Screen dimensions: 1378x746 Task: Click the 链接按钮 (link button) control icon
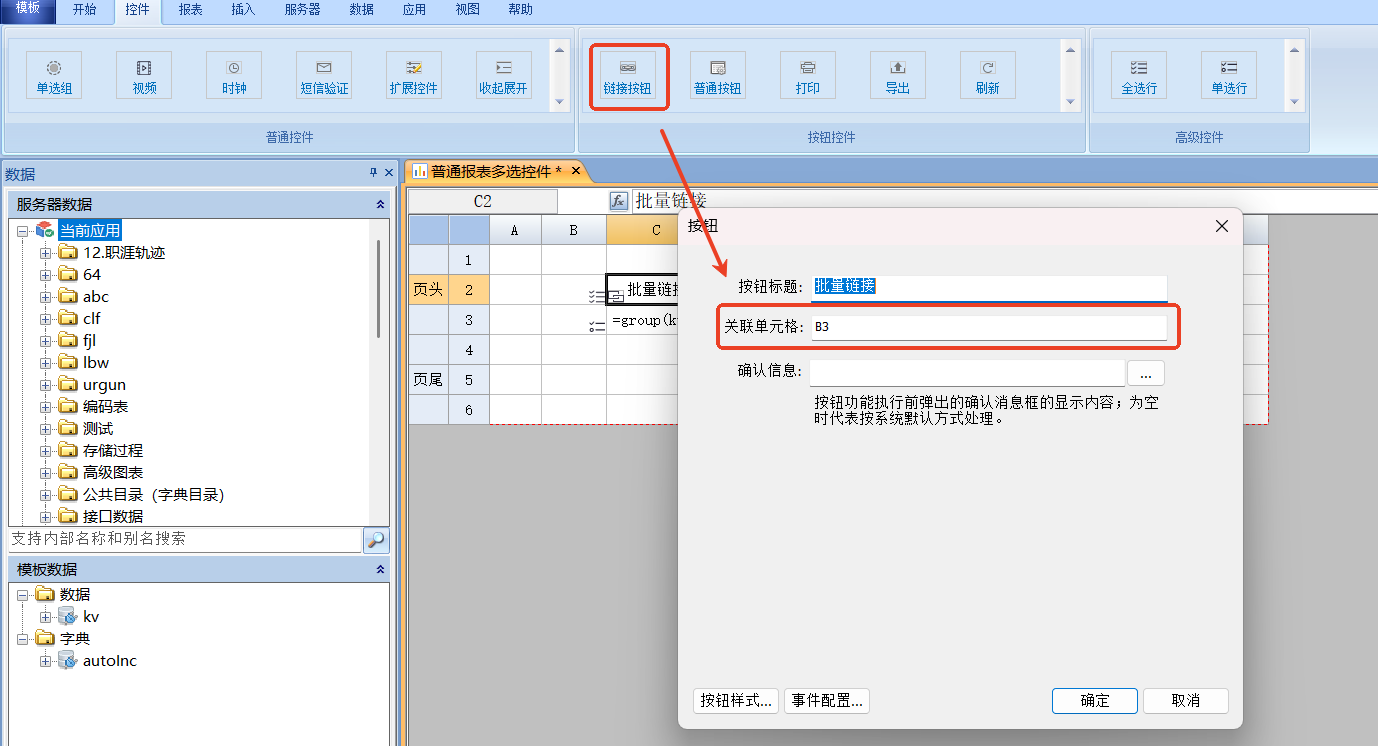click(627, 76)
